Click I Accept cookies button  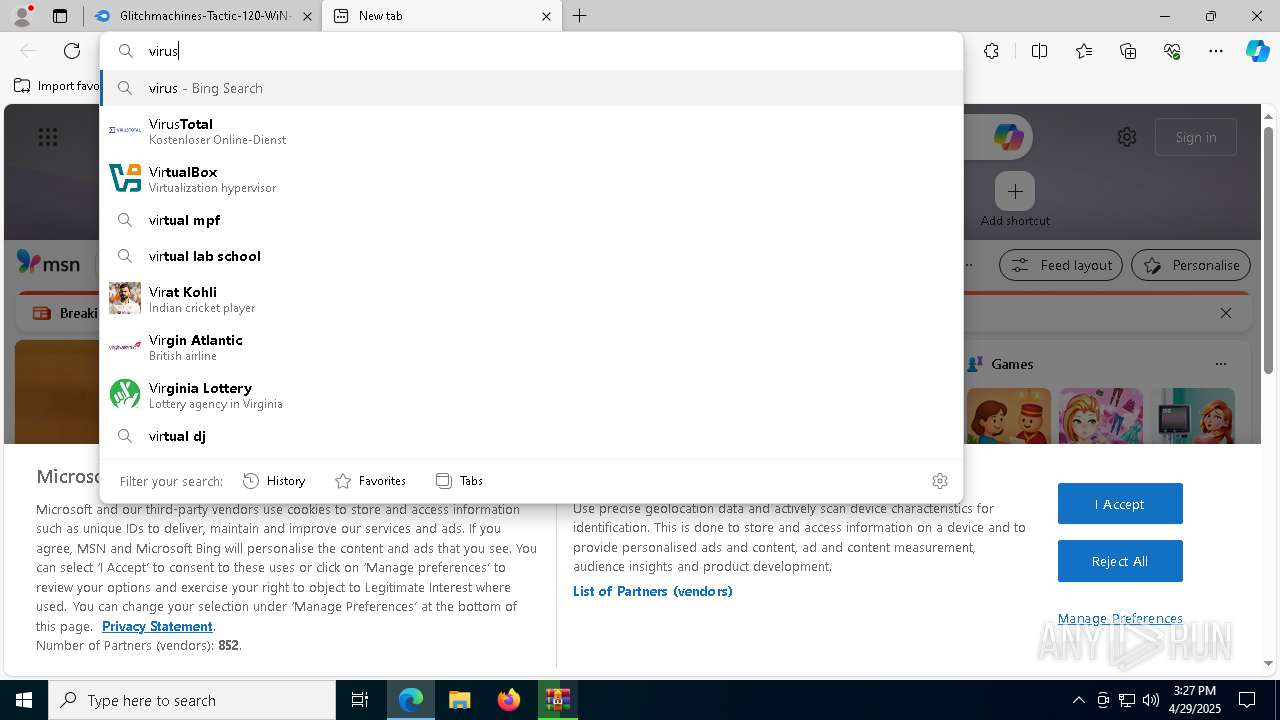[1120, 504]
